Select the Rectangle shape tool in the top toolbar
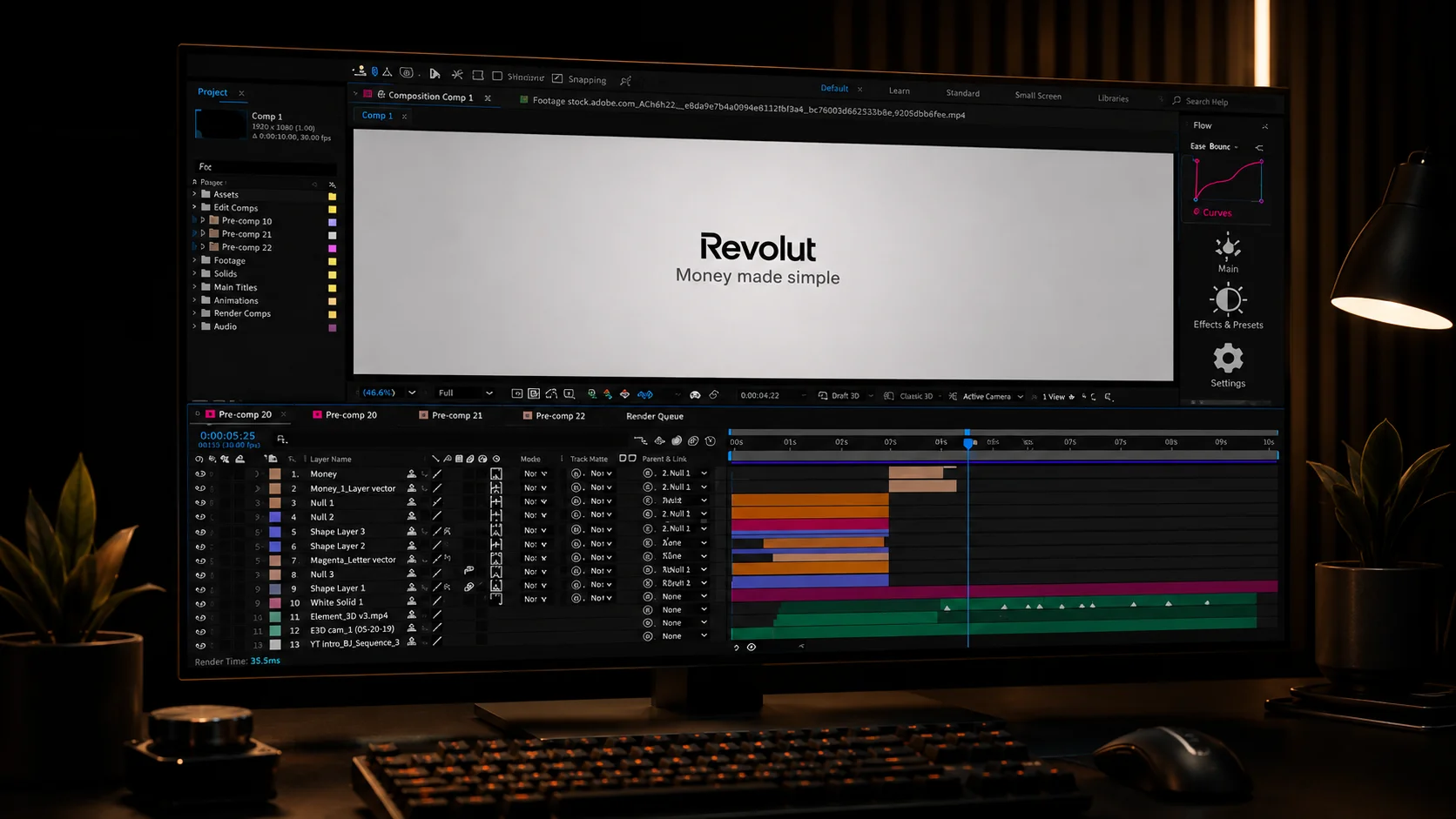 (x=478, y=76)
